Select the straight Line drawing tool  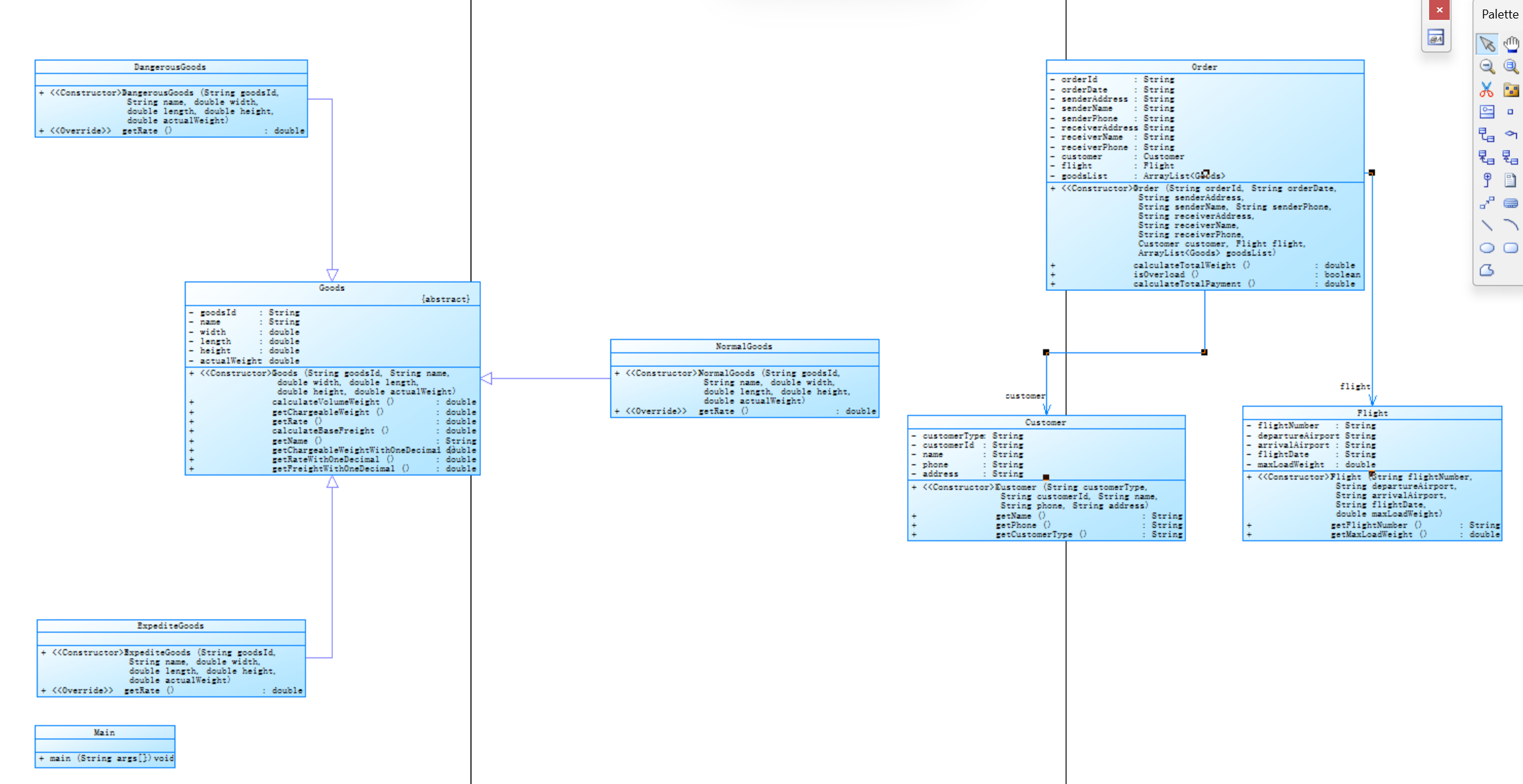click(1487, 225)
